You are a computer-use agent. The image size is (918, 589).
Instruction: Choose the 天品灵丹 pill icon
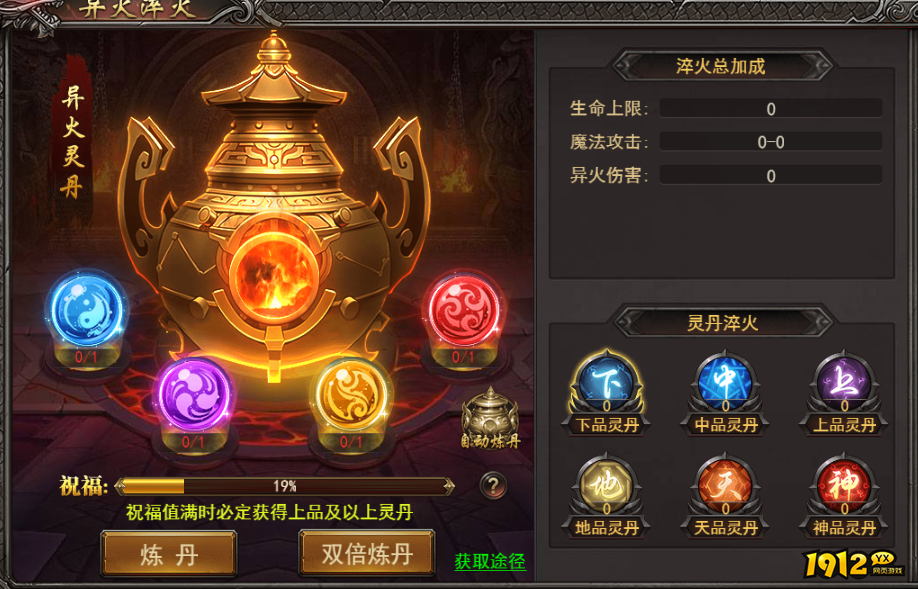coord(726,486)
